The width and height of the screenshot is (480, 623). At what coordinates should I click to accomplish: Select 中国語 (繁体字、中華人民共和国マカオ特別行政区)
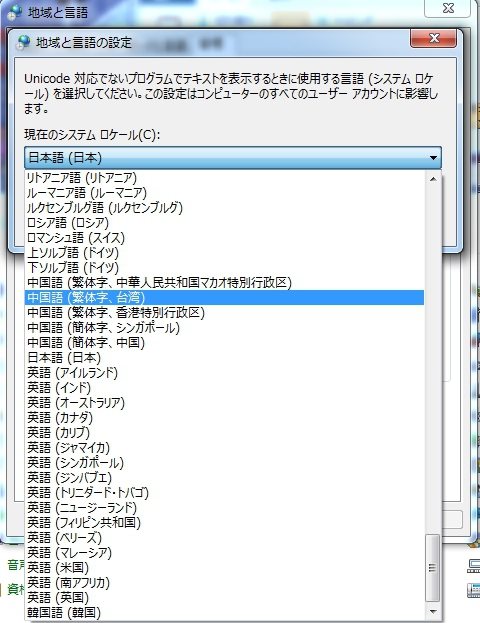tap(224, 283)
